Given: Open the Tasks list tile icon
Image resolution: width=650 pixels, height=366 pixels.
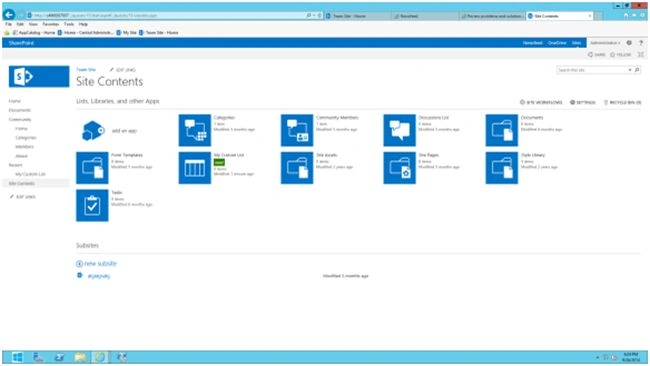Looking at the screenshot, I should 92,205.
